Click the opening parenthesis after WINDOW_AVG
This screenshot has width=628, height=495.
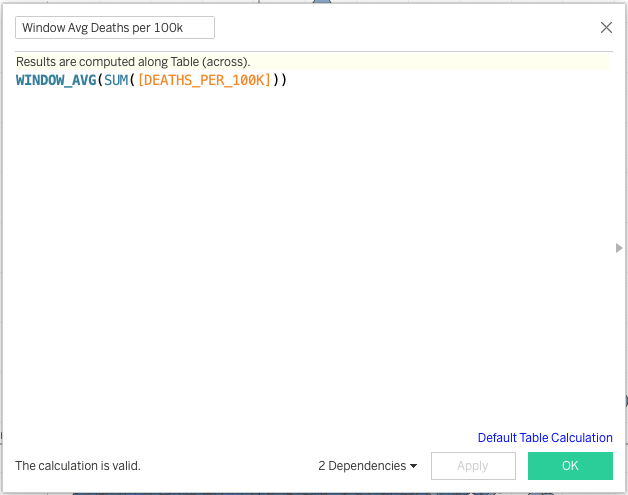(100, 80)
